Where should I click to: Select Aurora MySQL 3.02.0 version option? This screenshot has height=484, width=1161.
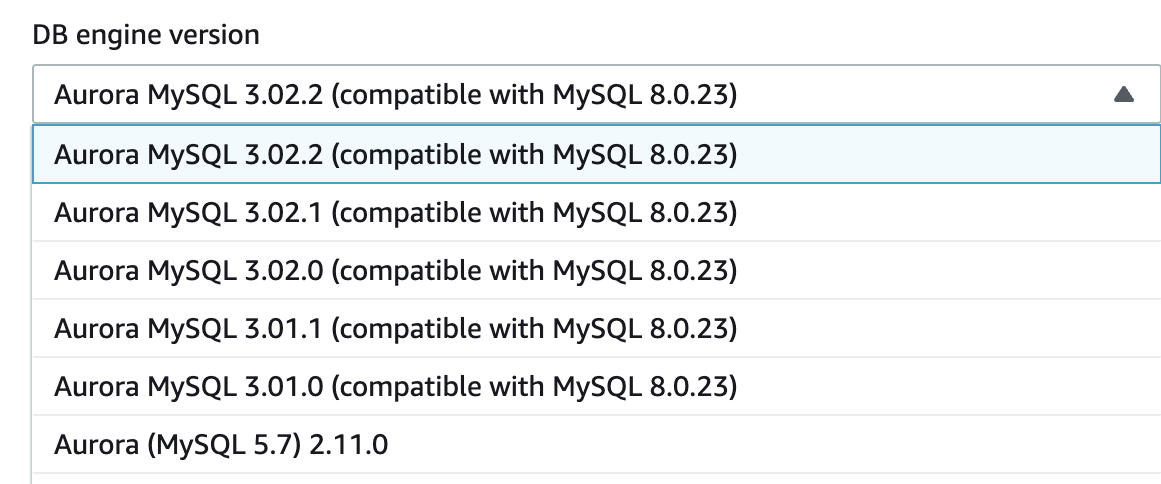(x=396, y=270)
